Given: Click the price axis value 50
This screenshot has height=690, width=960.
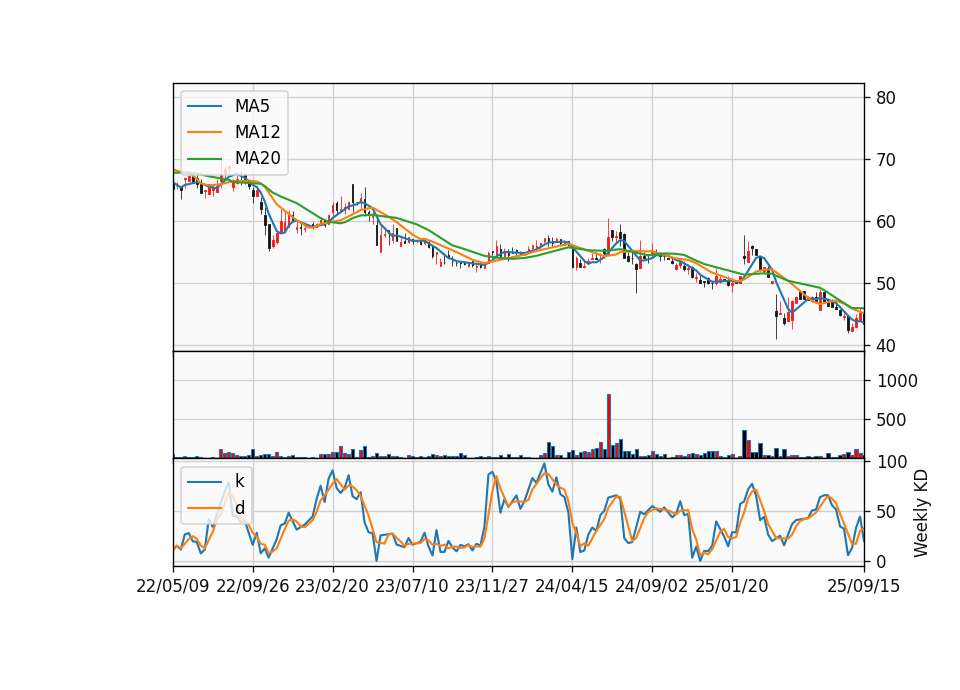Looking at the screenshot, I should pos(886,283).
